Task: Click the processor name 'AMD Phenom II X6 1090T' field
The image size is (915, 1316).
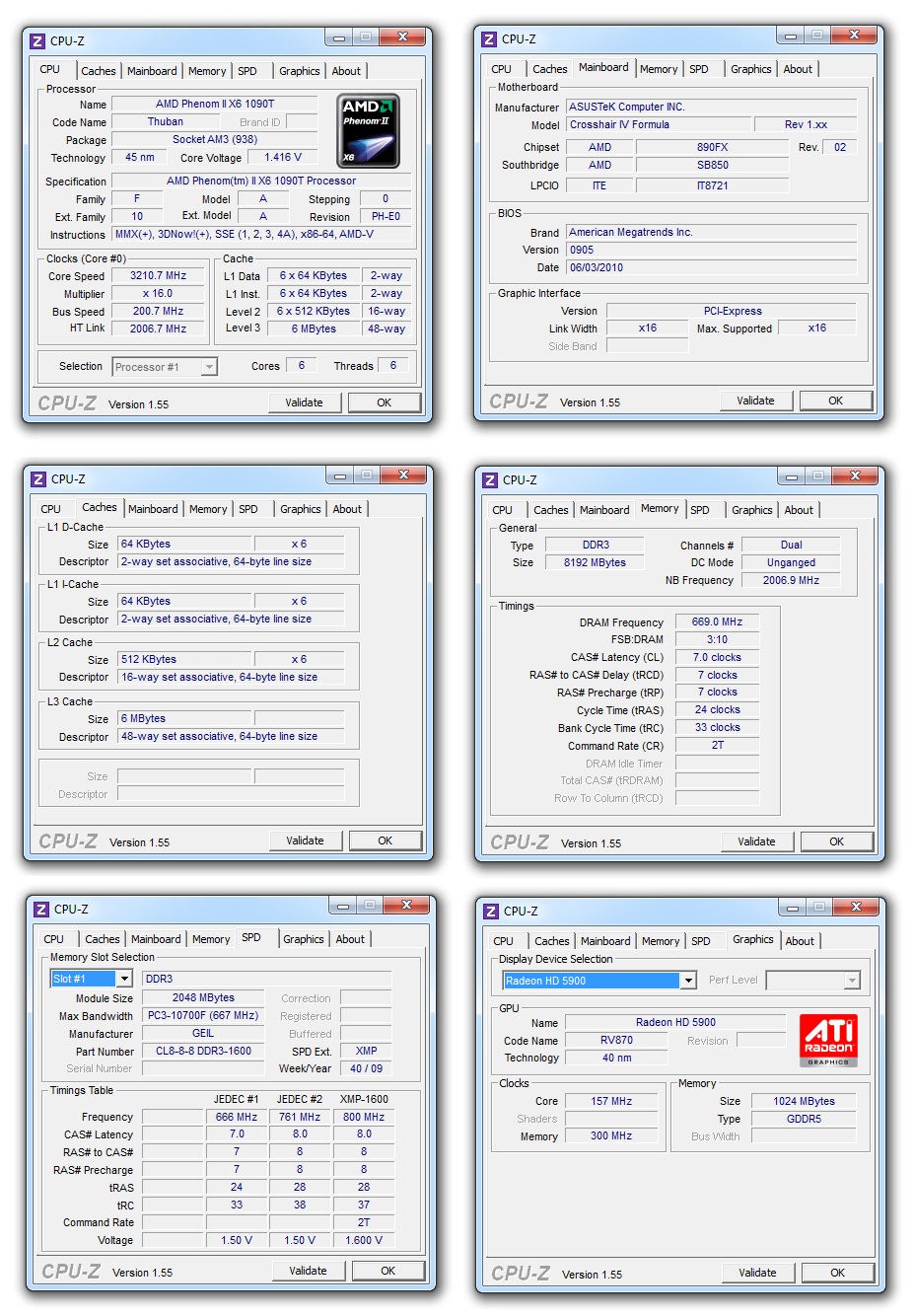Action: point(215,104)
